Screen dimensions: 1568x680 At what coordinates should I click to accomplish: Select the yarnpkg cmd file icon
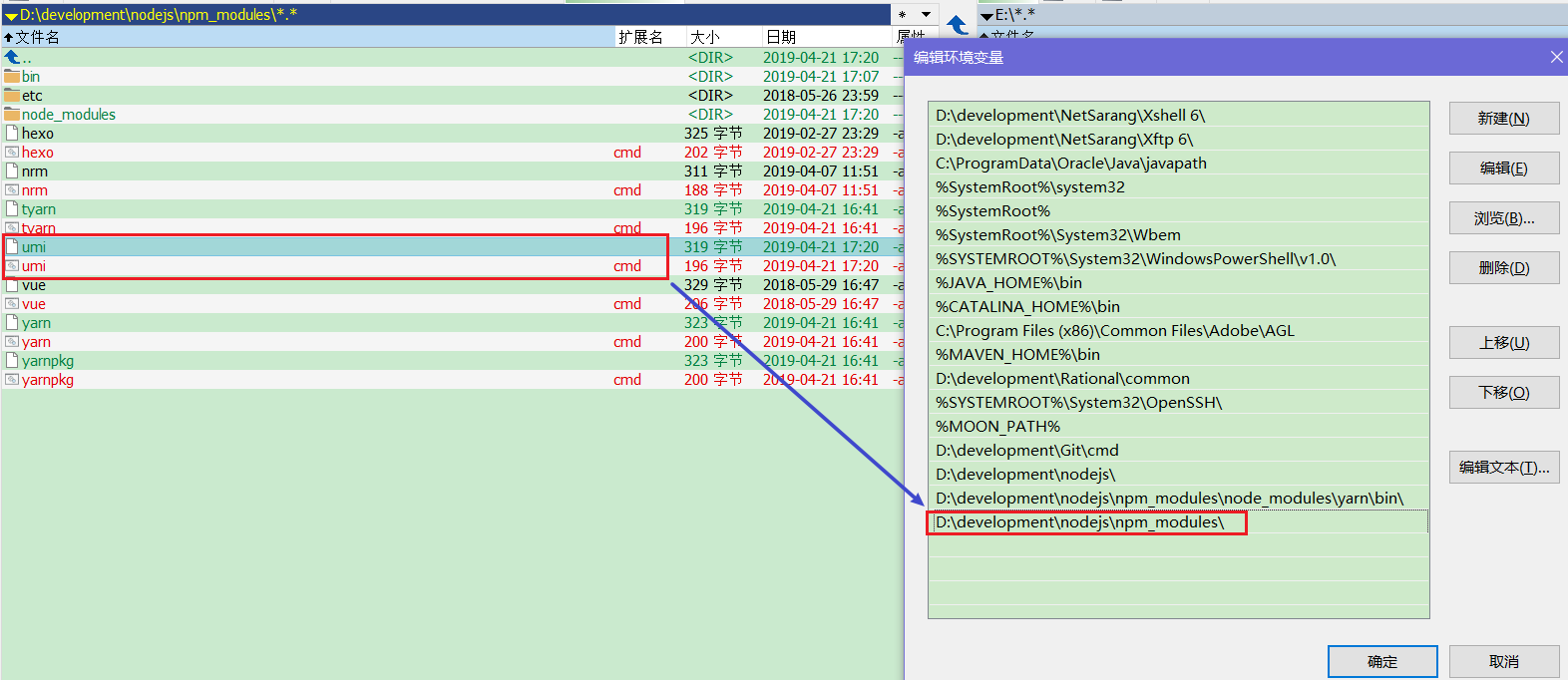(12, 380)
